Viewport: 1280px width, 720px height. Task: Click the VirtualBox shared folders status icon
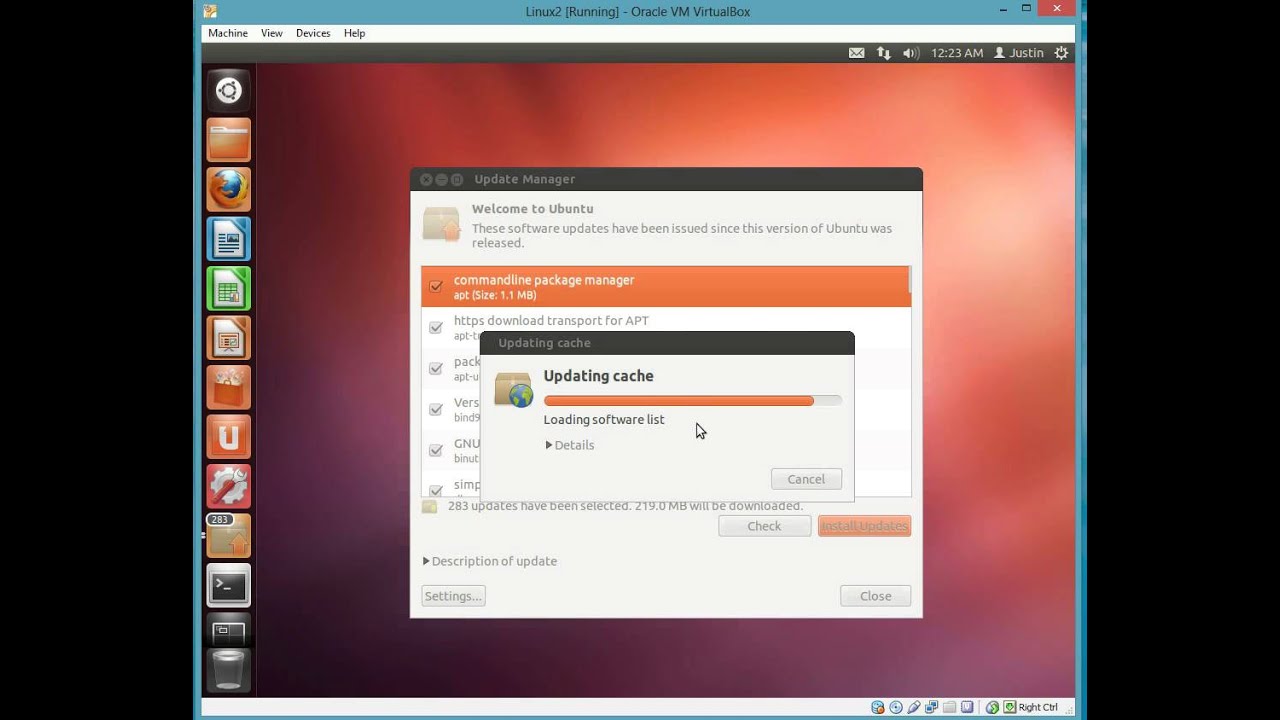pyautogui.click(x=949, y=707)
